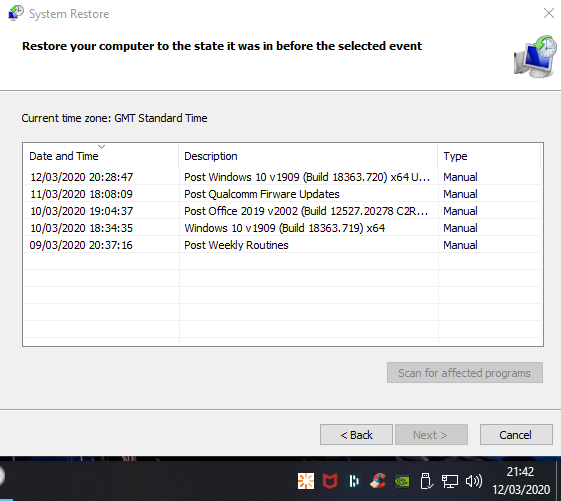Screen dimensions: 561x501
Task: Click Manual type in the Post Qualcomm row
Action: pyautogui.click(x=460, y=194)
